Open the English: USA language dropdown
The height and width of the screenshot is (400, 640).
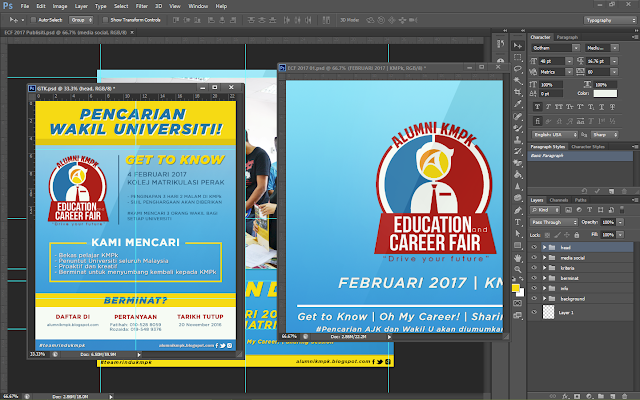tap(555, 135)
